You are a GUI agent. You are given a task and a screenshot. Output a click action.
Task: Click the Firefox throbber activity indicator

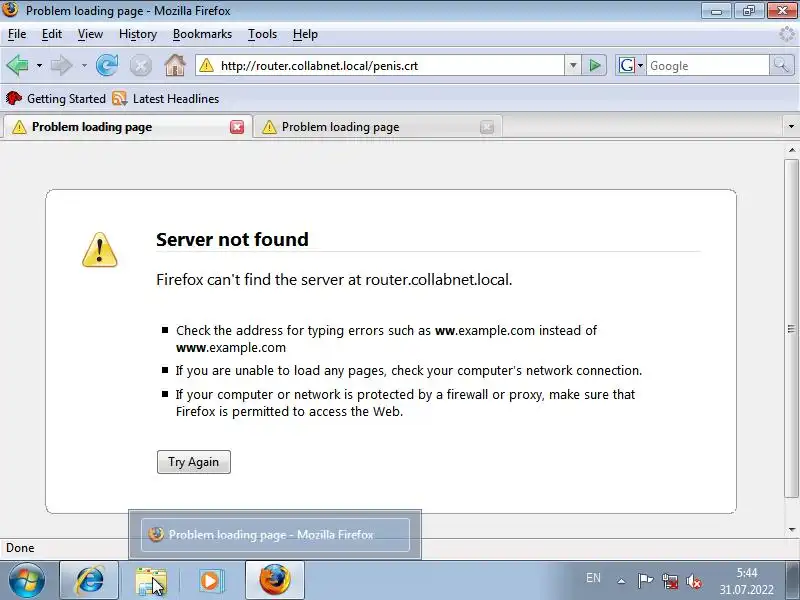pyautogui.click(x=787, y=34)
